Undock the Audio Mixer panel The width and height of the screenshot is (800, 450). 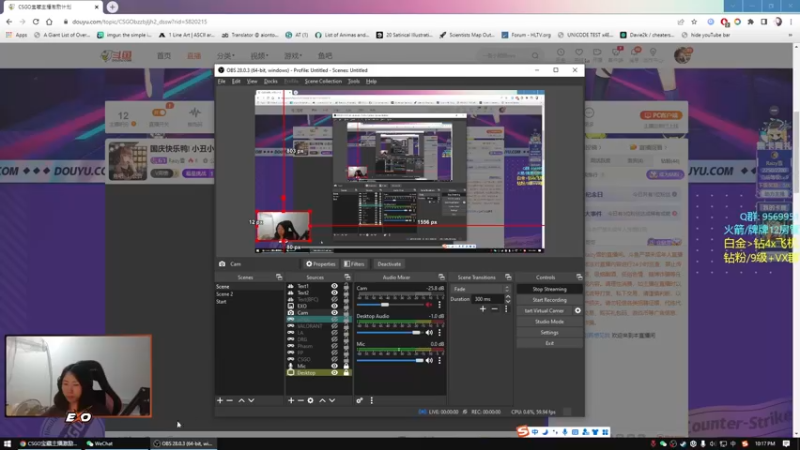point(441,277)
